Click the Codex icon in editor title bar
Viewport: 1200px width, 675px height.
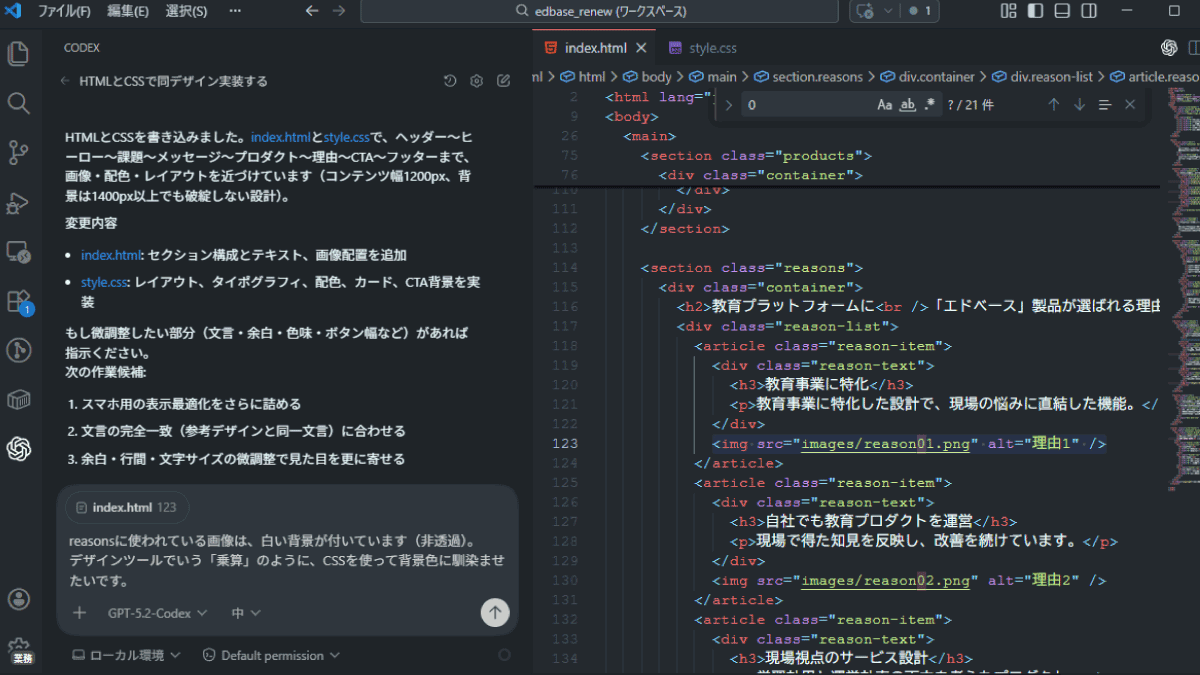coord(1168,48)
